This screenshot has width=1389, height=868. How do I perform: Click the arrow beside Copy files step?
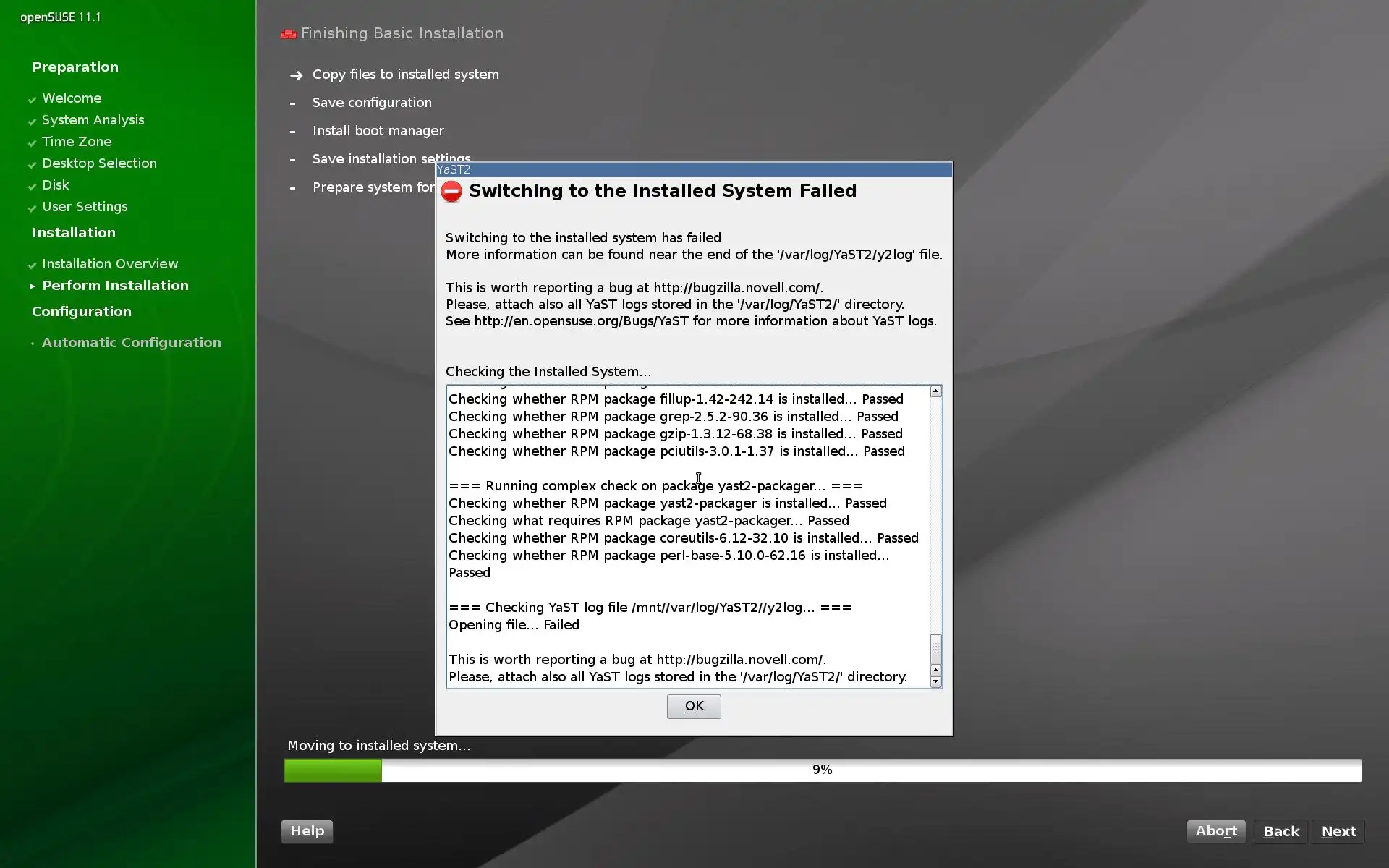click(296, 75)
